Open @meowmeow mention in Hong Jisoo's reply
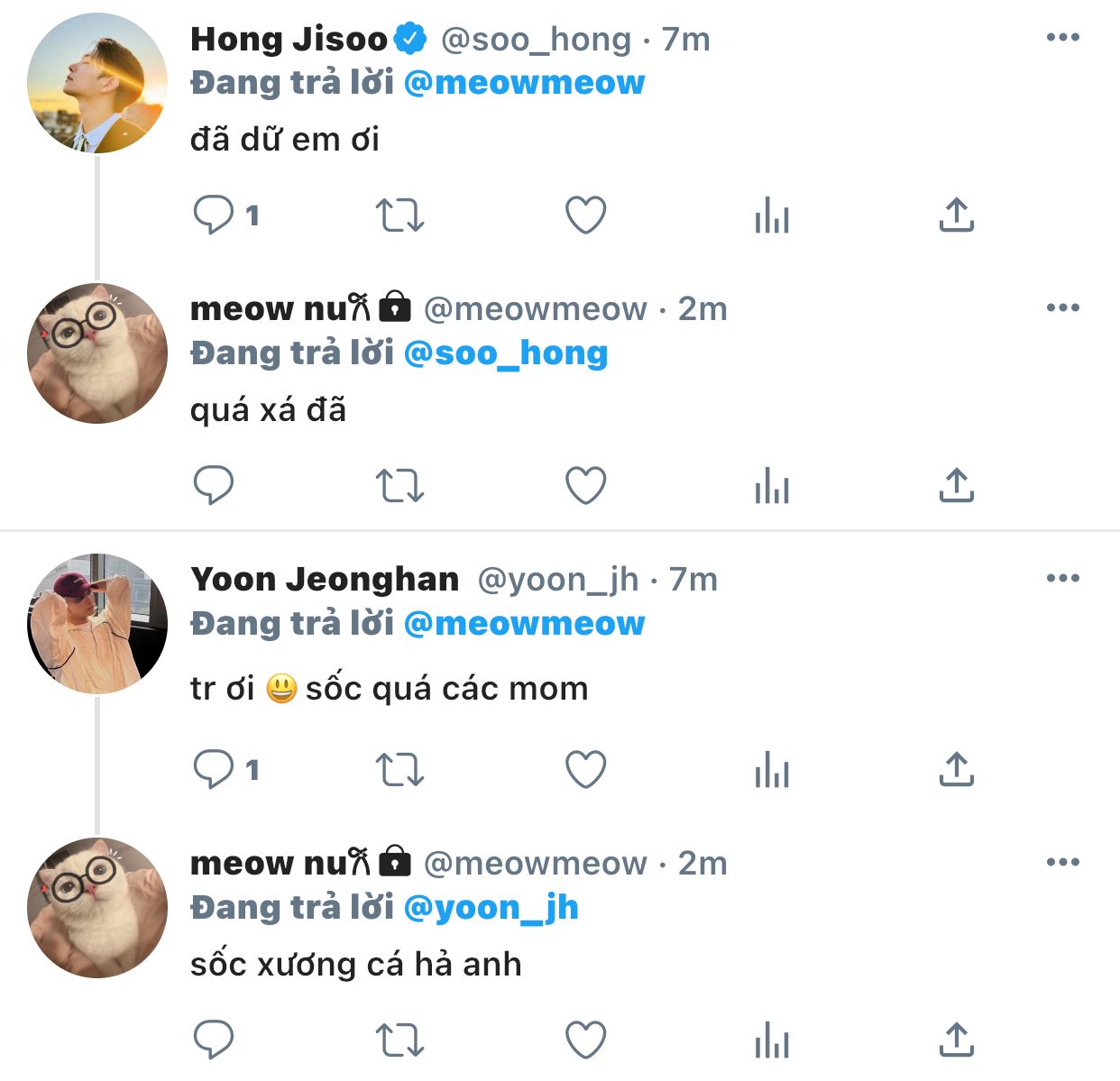Viewport: 1120px width, 1081px height. pos(524,83)
